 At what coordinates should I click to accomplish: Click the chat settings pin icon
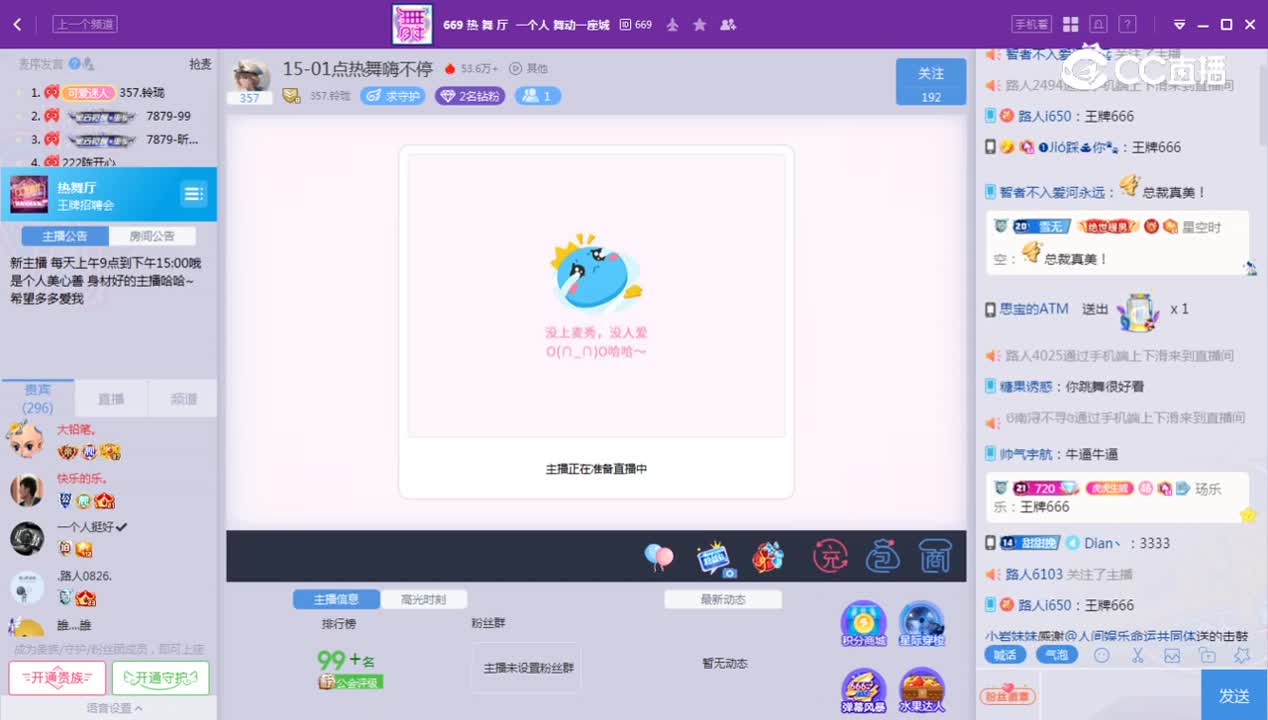coord(1242,656)
